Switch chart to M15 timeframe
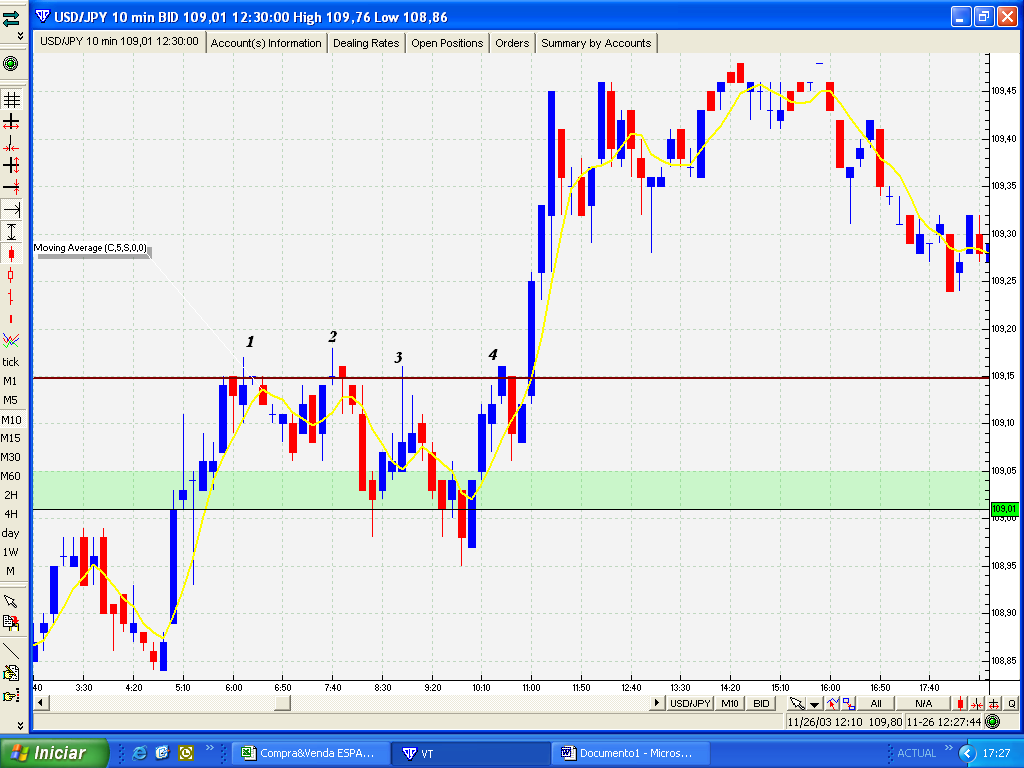1024x768 pixels. pyautogui.click(x=11, y=438)
